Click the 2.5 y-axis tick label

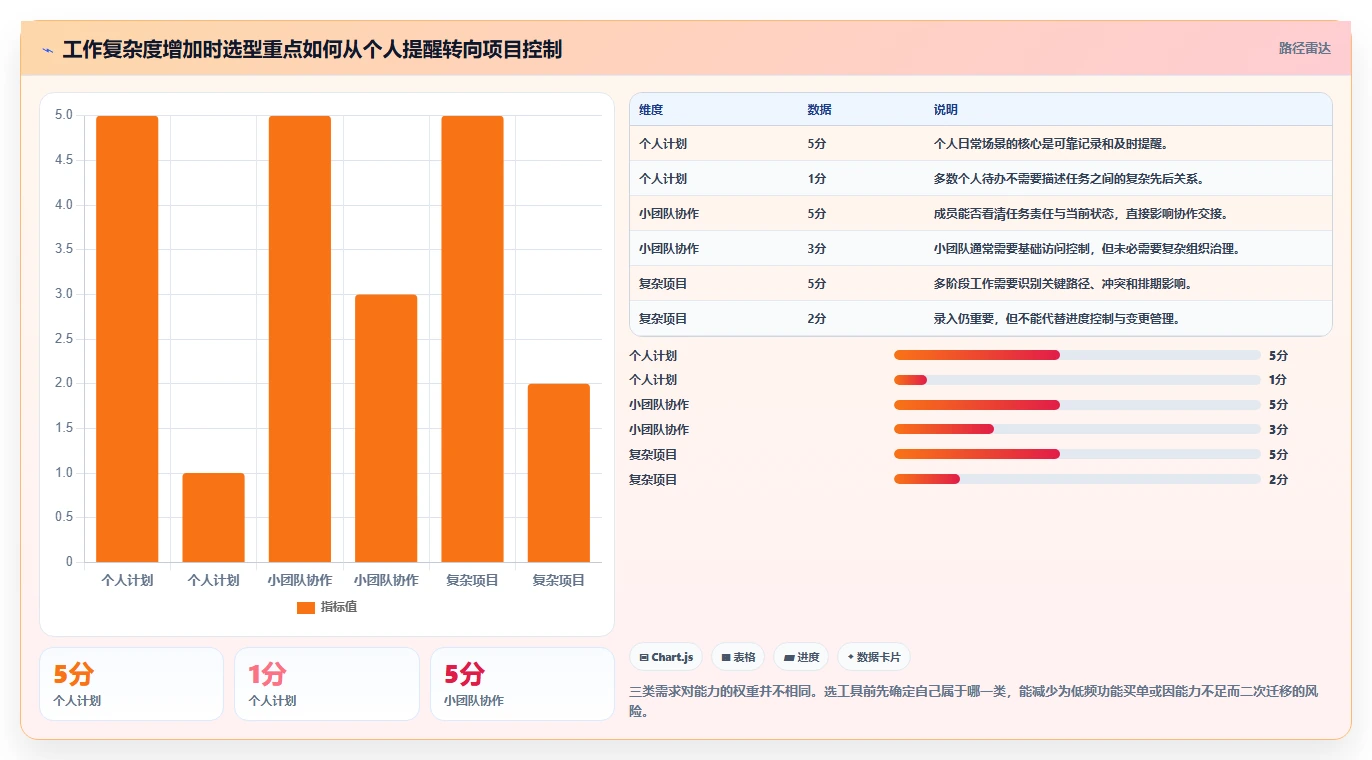coord(63,339)
